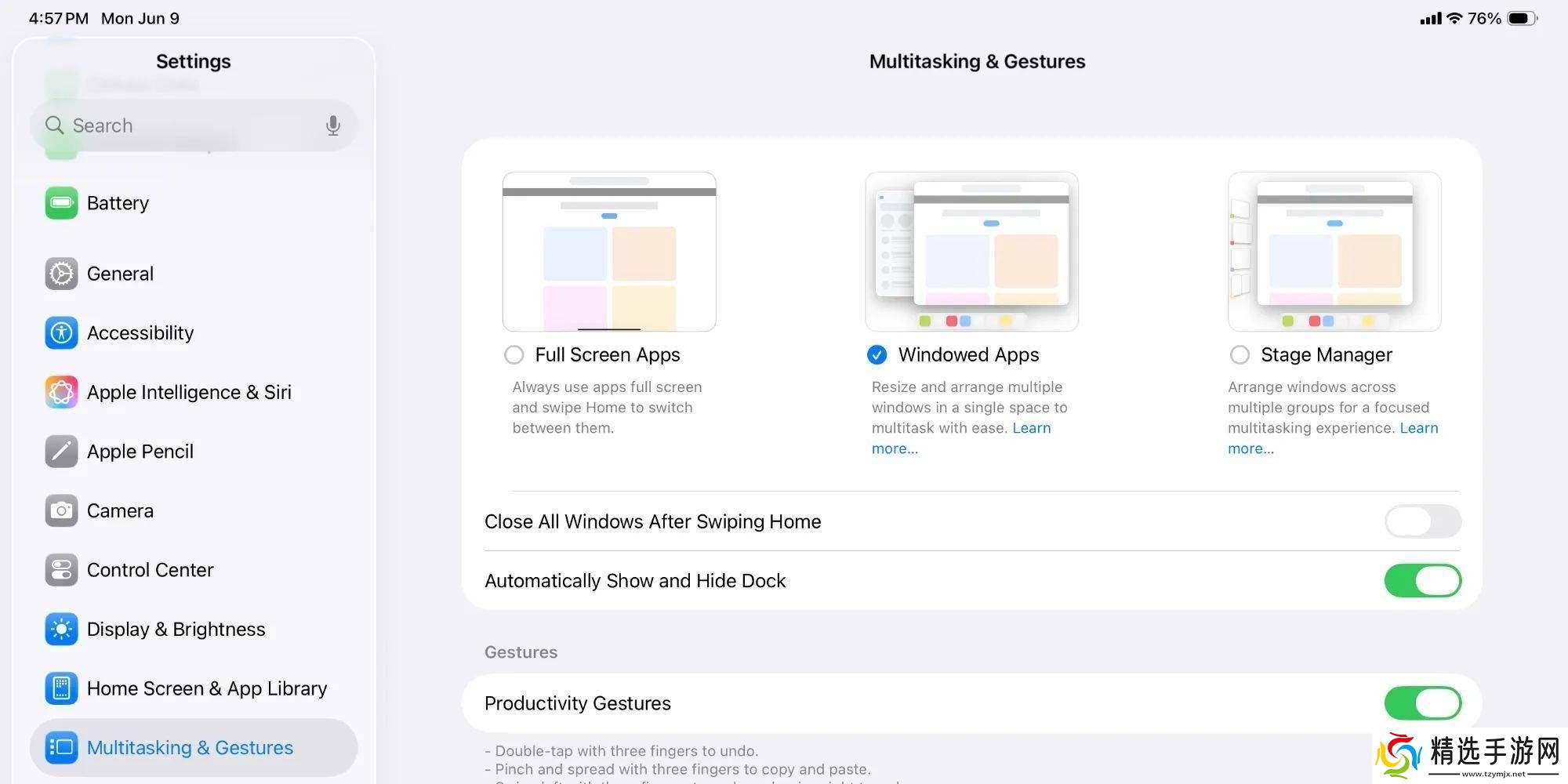This screenshot has width=1568, height=784.
Task: Select the Stage Manager radio button
Action: (x=1240, y=355)
